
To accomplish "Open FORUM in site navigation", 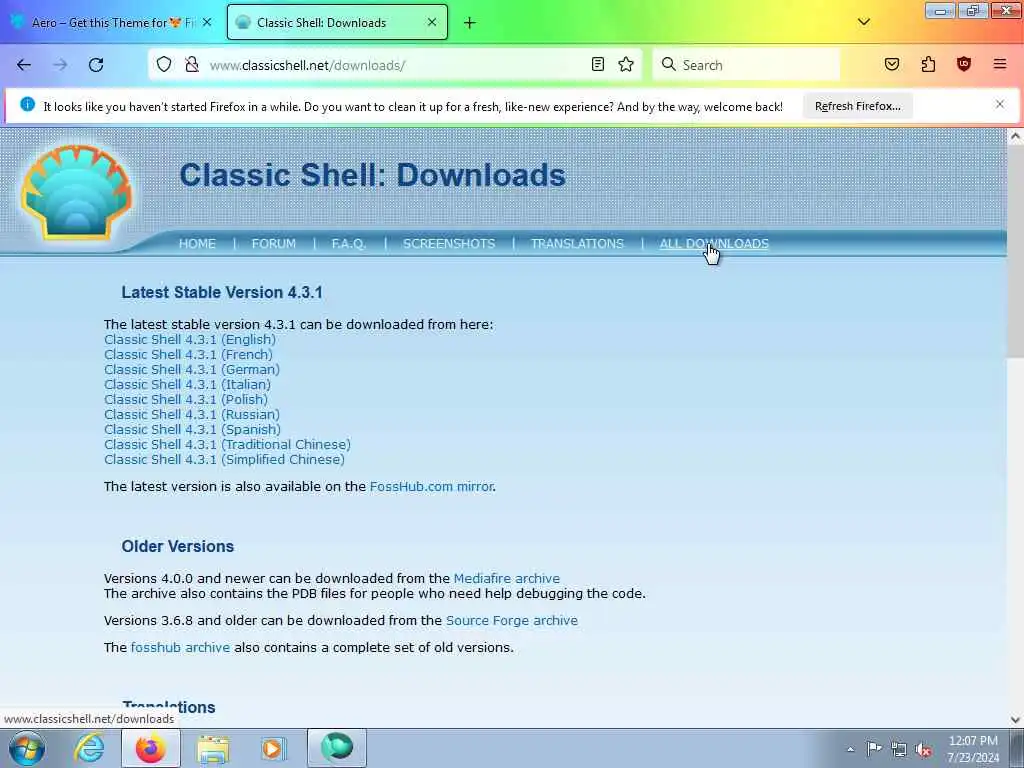I will click(274, 244).
